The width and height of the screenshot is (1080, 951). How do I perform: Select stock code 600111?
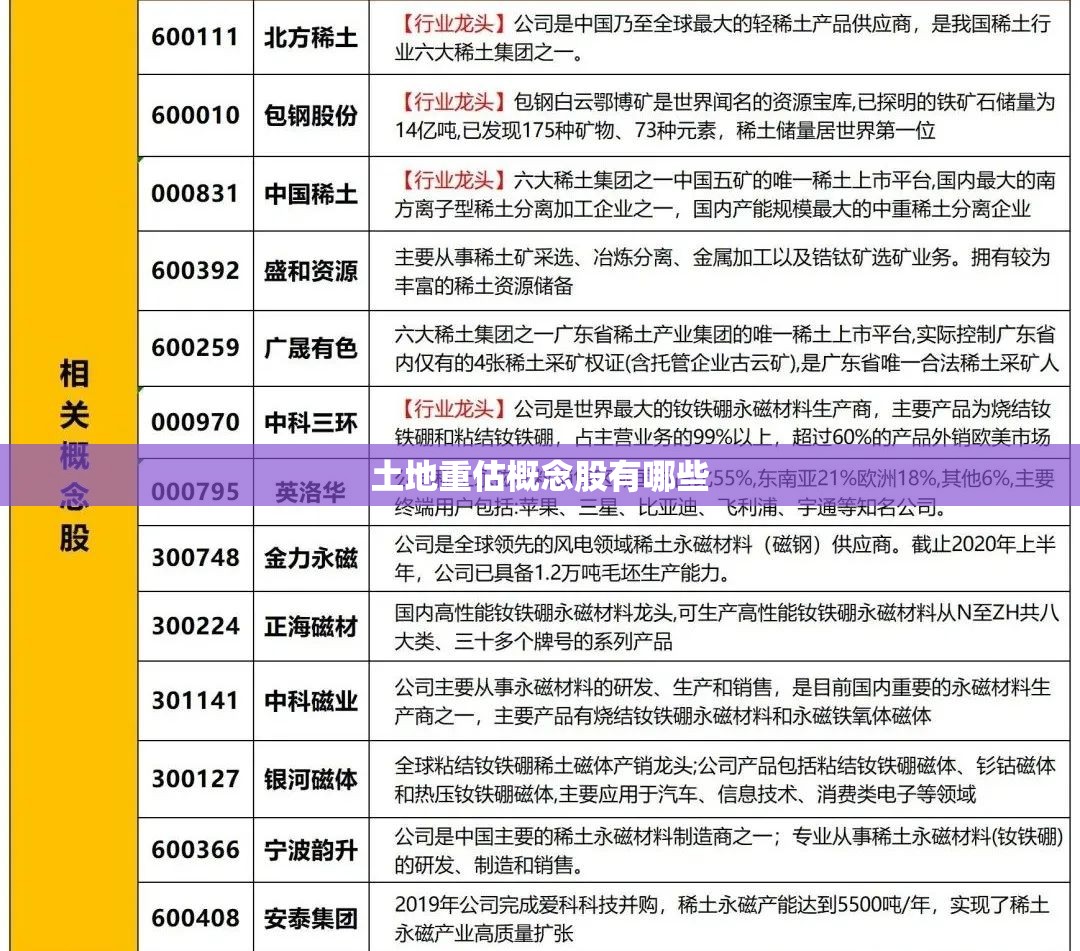[195, 37]
